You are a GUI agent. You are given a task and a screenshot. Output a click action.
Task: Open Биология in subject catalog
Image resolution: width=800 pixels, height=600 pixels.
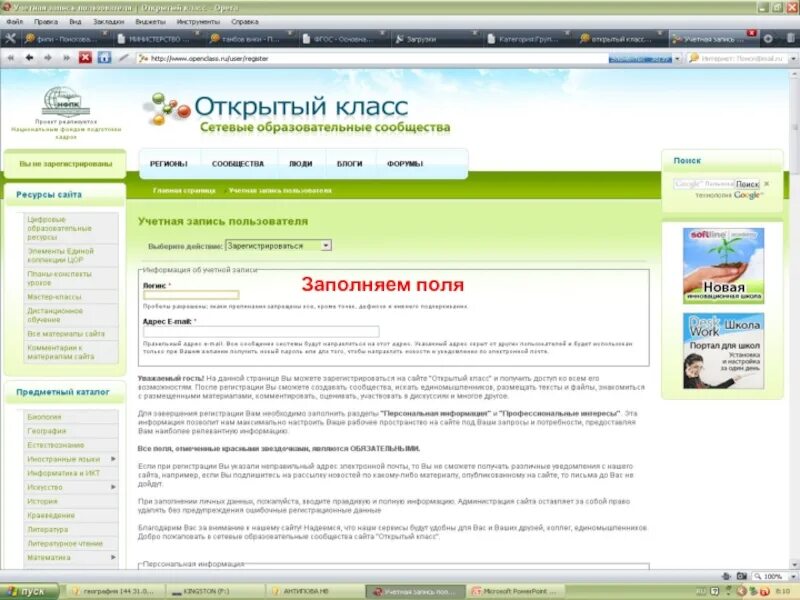44,417
